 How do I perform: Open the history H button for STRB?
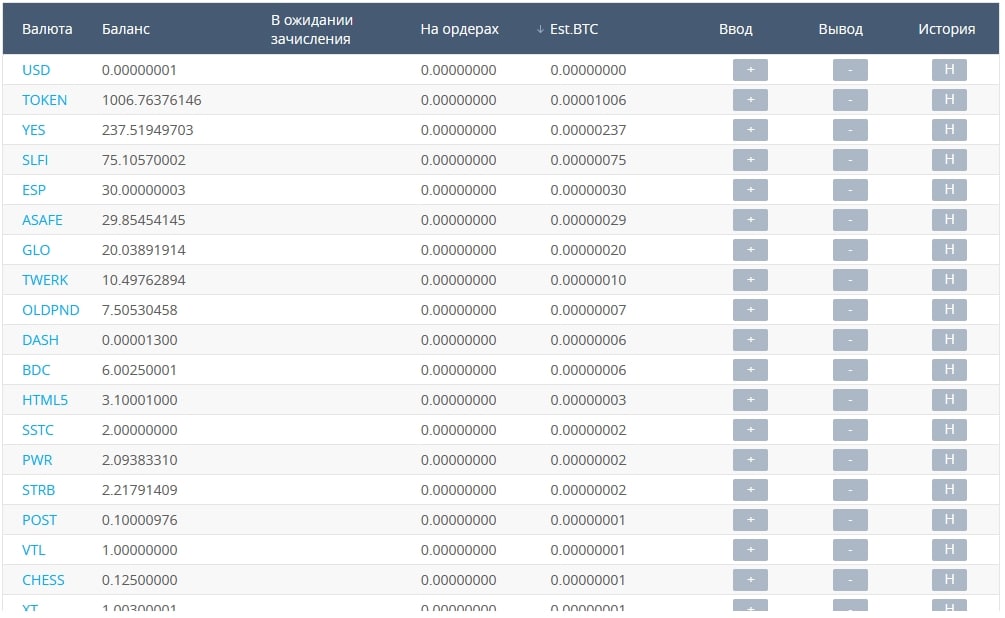(x=949, y=490)
